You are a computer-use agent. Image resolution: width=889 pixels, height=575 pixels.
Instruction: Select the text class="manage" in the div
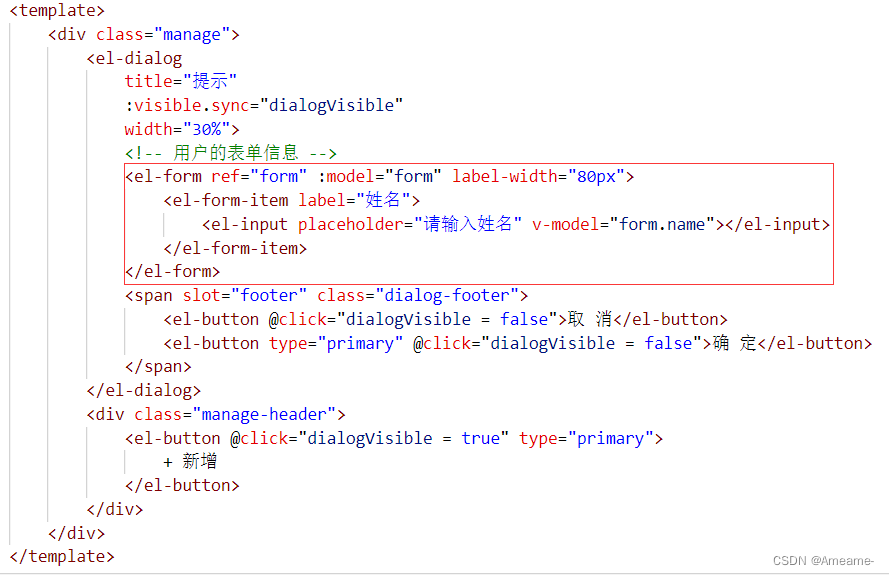click(x=163, y=34)
